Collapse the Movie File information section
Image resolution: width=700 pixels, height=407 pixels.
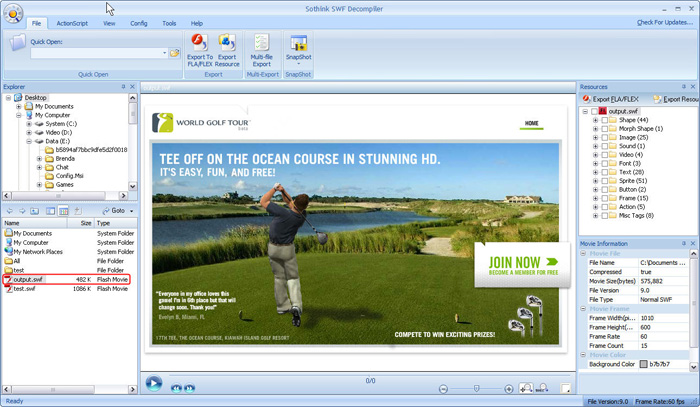583,253
